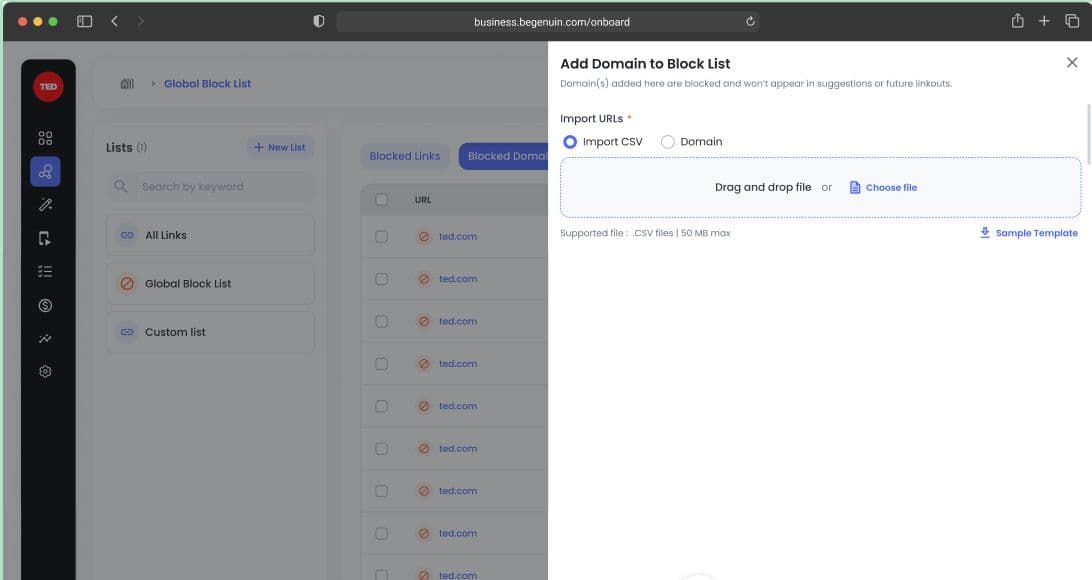Click the New List button
Viewport: 1092px width, 580px height.
pyautogui.click(x=280, y=148)
